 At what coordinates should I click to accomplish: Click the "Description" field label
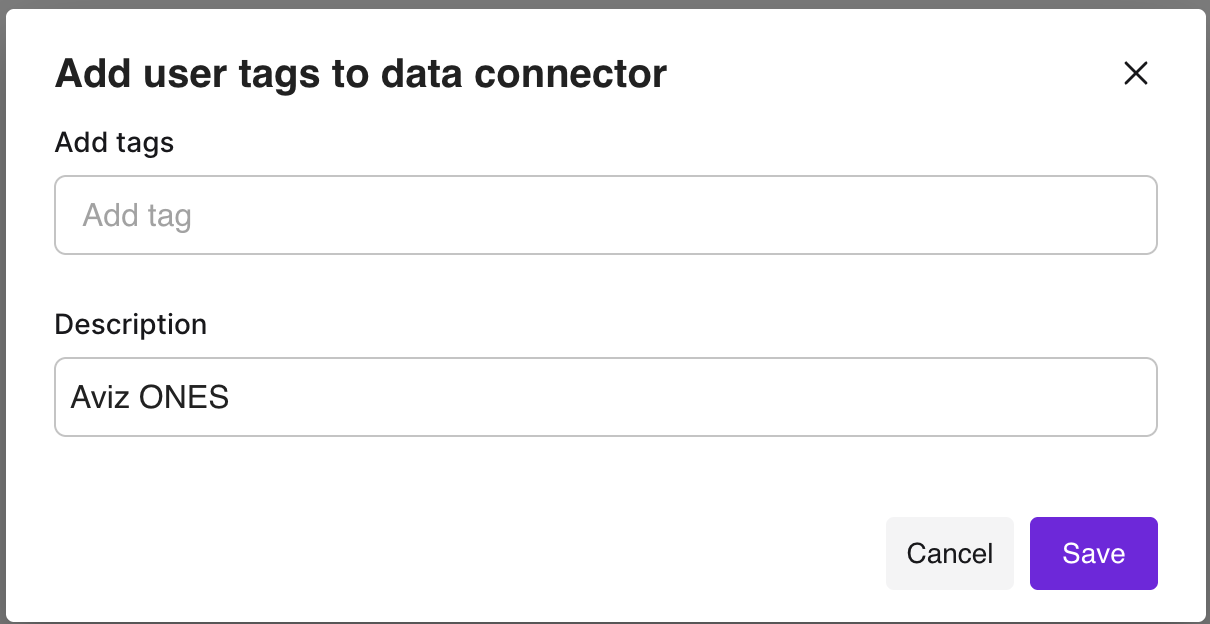(x=130, y=324)
